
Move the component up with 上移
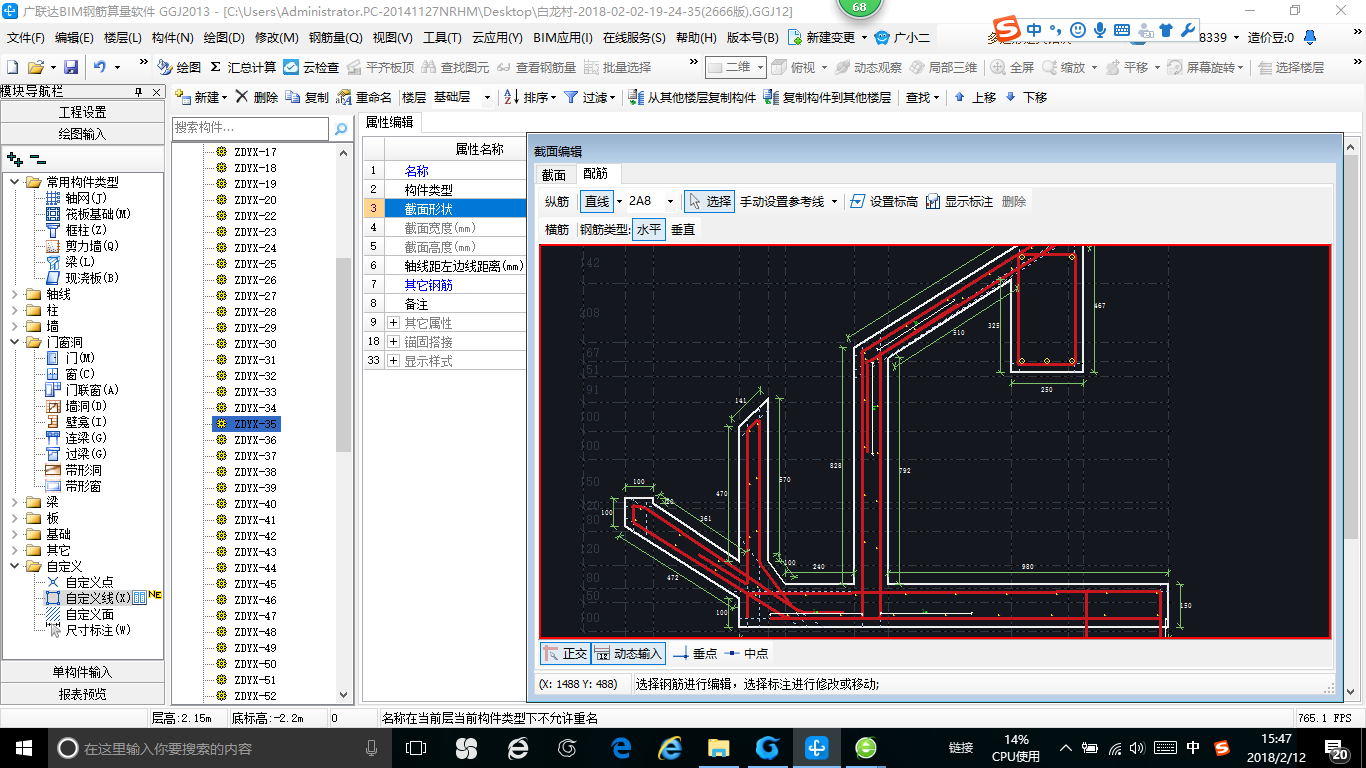975,97
